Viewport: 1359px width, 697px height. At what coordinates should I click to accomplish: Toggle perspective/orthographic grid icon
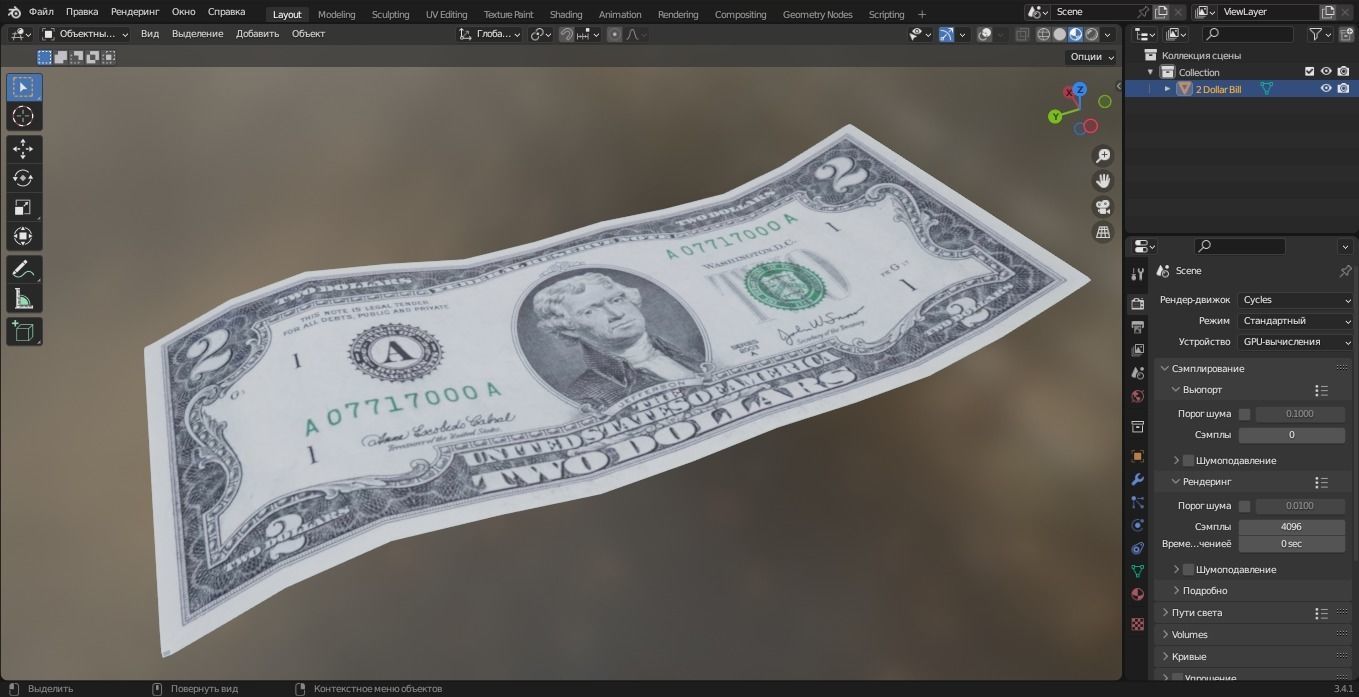click(1103, 232)
